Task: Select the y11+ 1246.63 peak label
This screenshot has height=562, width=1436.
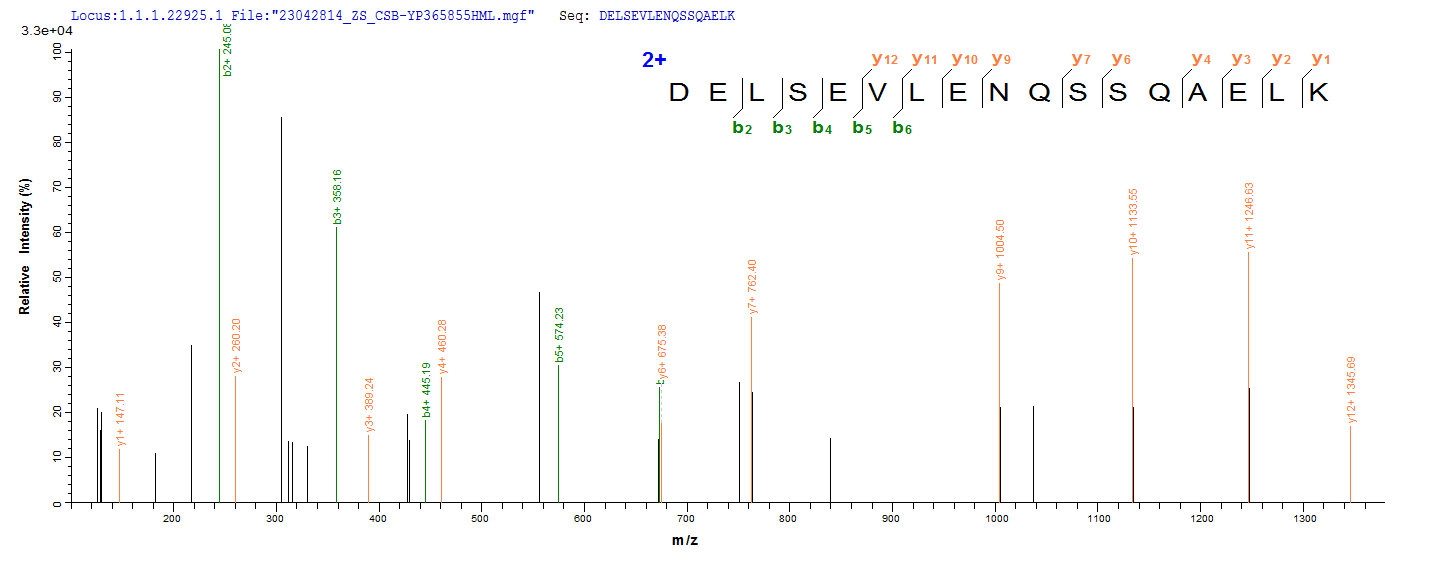Action: 1250,216
